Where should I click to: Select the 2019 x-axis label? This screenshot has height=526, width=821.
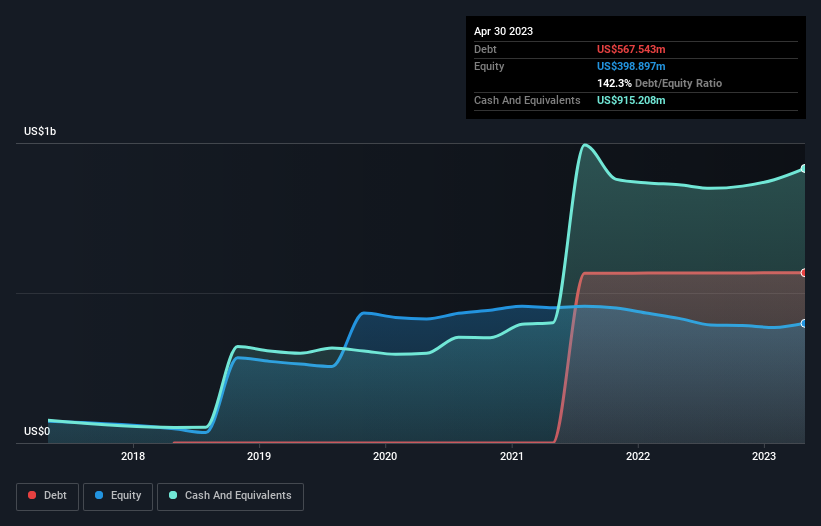pos(259,456)
